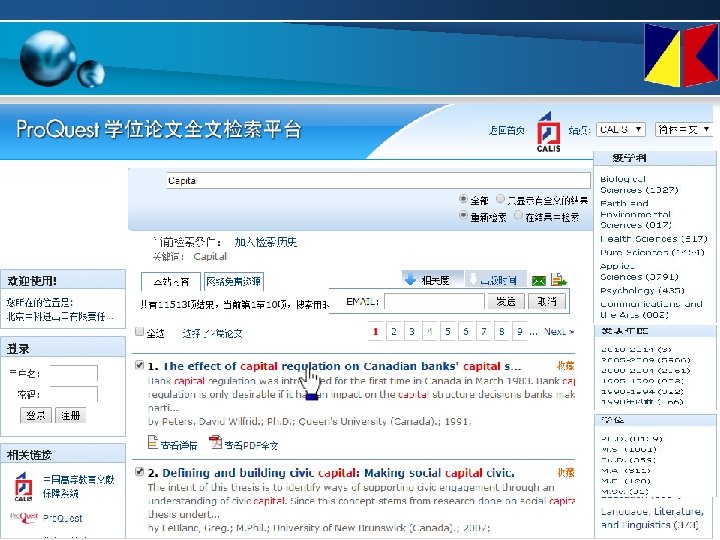Click the password input field
The width and height of the screenshot is (720, 540).
click(74, 394)
